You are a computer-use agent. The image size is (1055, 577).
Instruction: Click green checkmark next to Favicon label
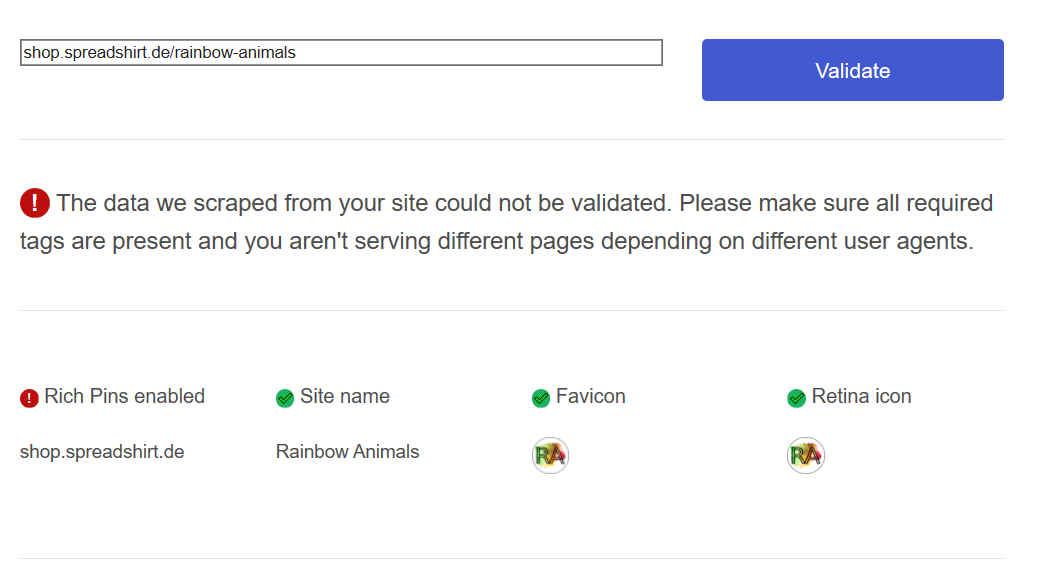[x=541, y=398]
